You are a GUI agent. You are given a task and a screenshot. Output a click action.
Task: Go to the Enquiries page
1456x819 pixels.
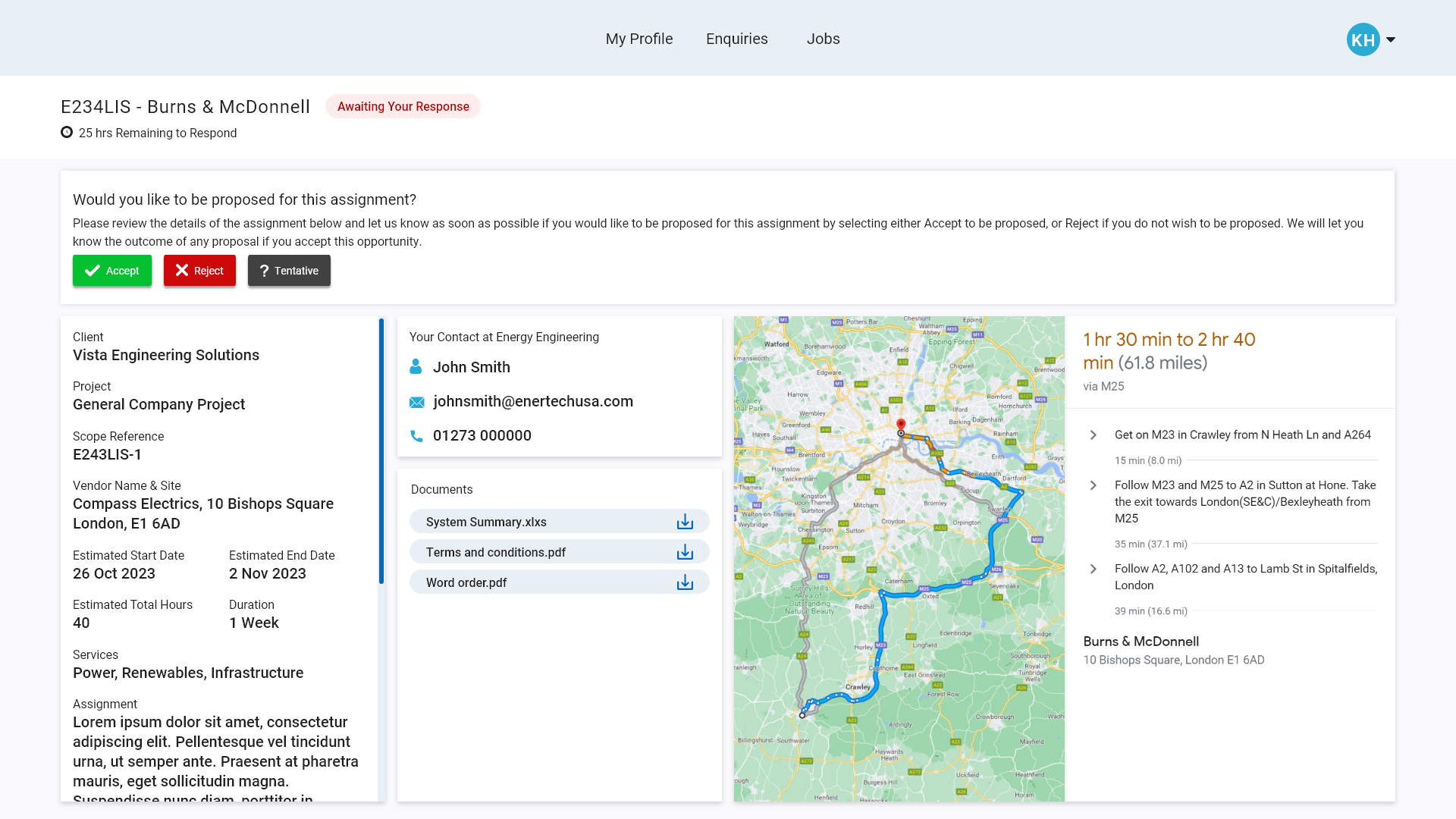736,39
